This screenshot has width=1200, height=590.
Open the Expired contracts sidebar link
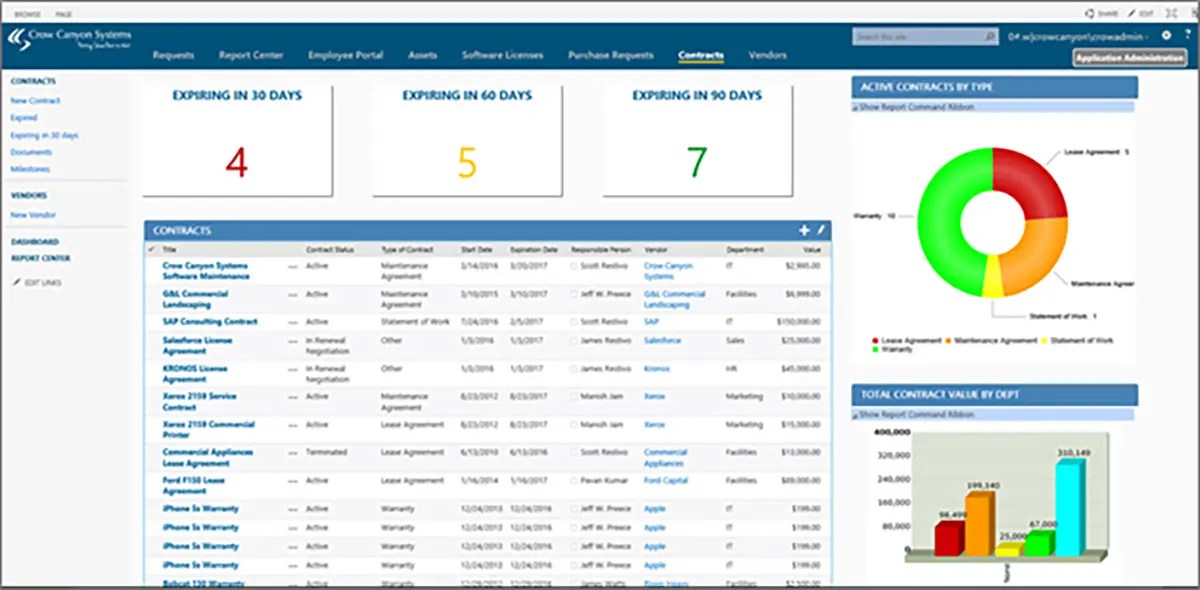tap(24, 118)
